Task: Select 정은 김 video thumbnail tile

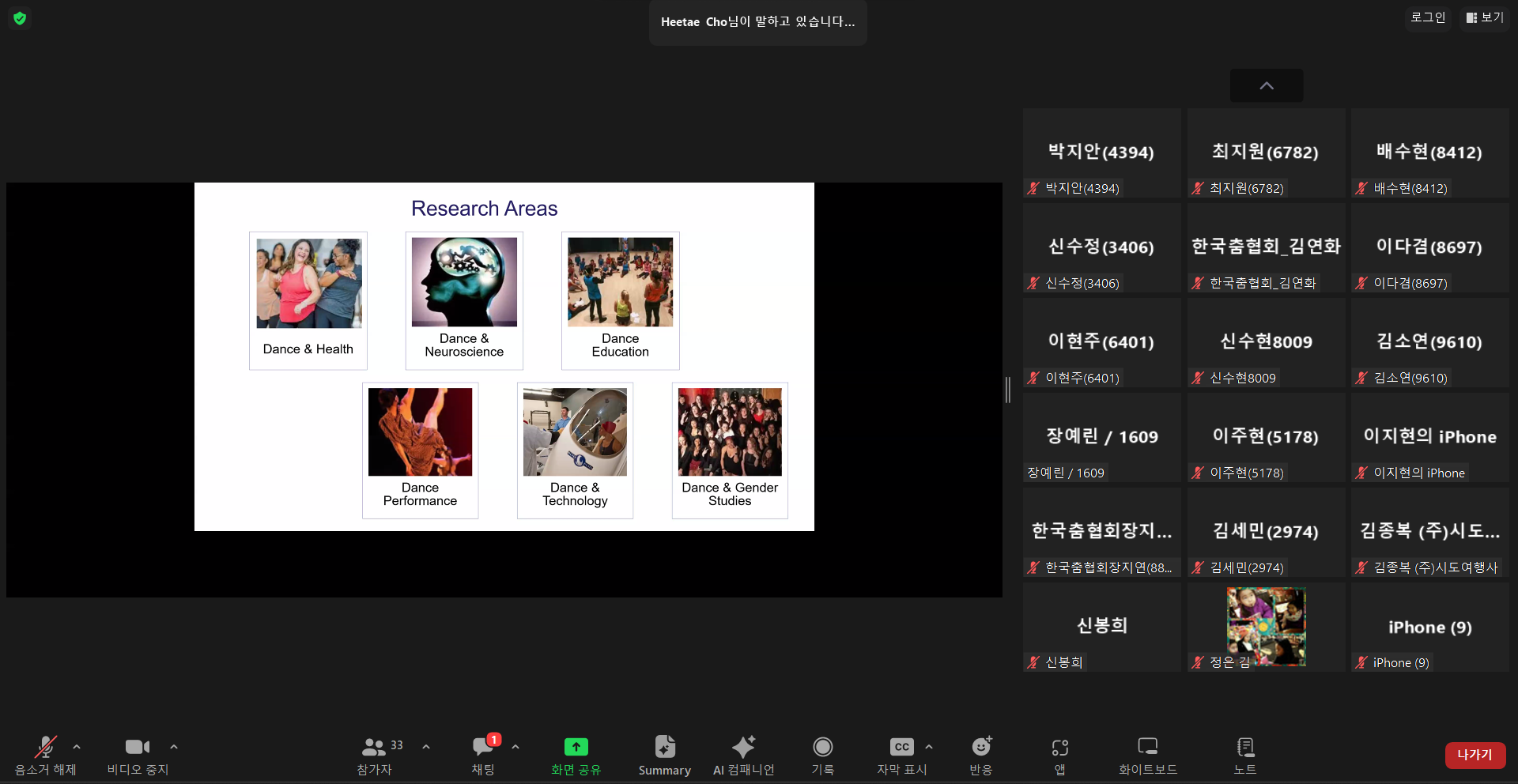Action: click(x=1267, y=627)
